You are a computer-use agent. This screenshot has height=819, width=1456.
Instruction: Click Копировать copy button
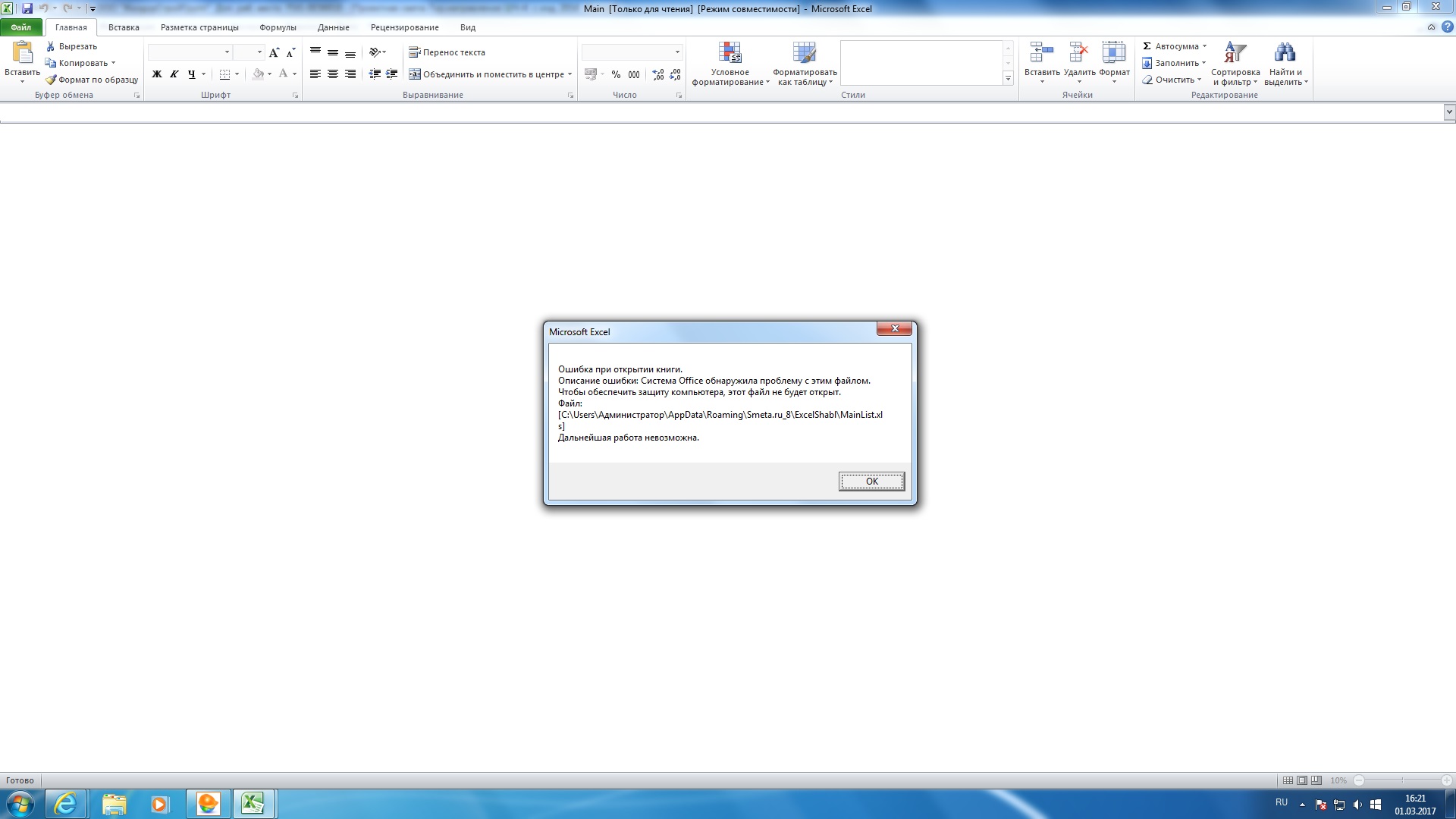click(x=76, y=63)
